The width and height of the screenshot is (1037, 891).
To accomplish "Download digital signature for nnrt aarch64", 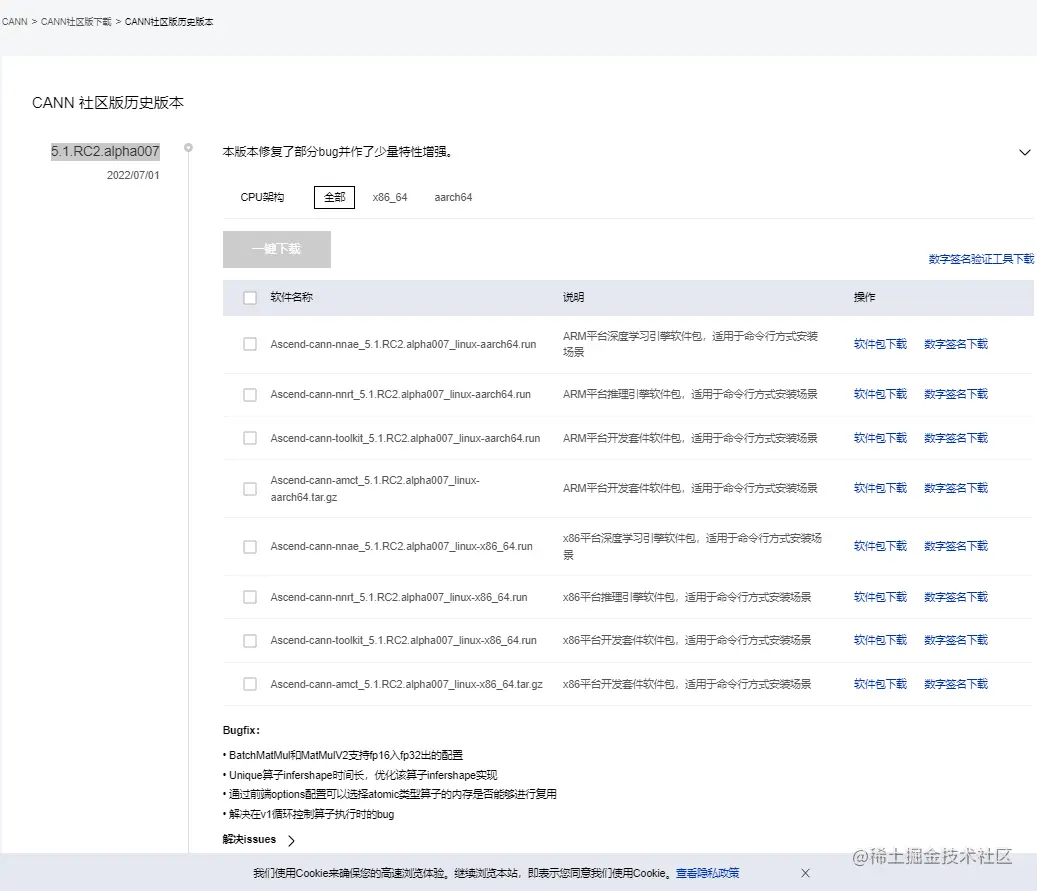I will [956, 394].
